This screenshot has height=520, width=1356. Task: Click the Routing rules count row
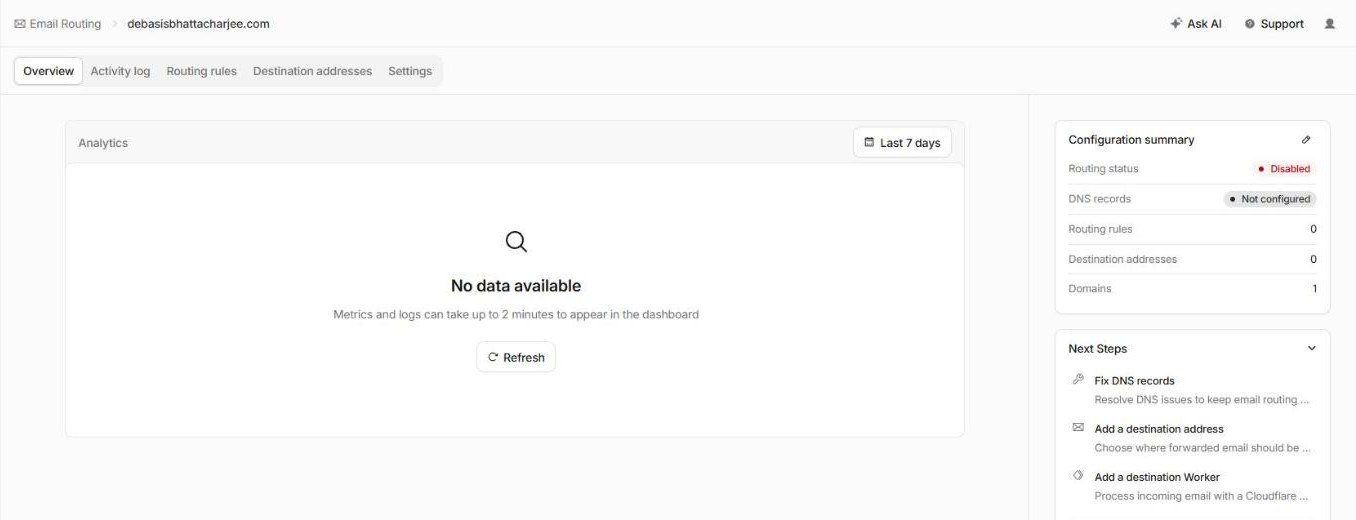1192,229
